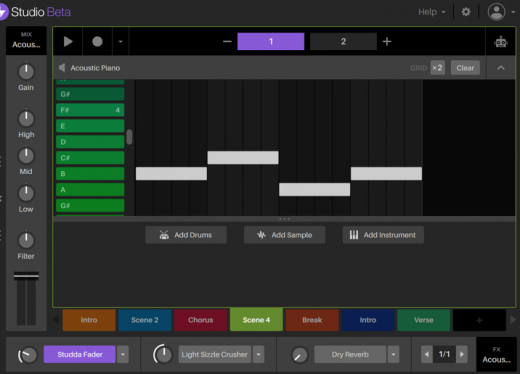Select the A note block in grid
Screen dimensions: 520x374
coord(315,190)
